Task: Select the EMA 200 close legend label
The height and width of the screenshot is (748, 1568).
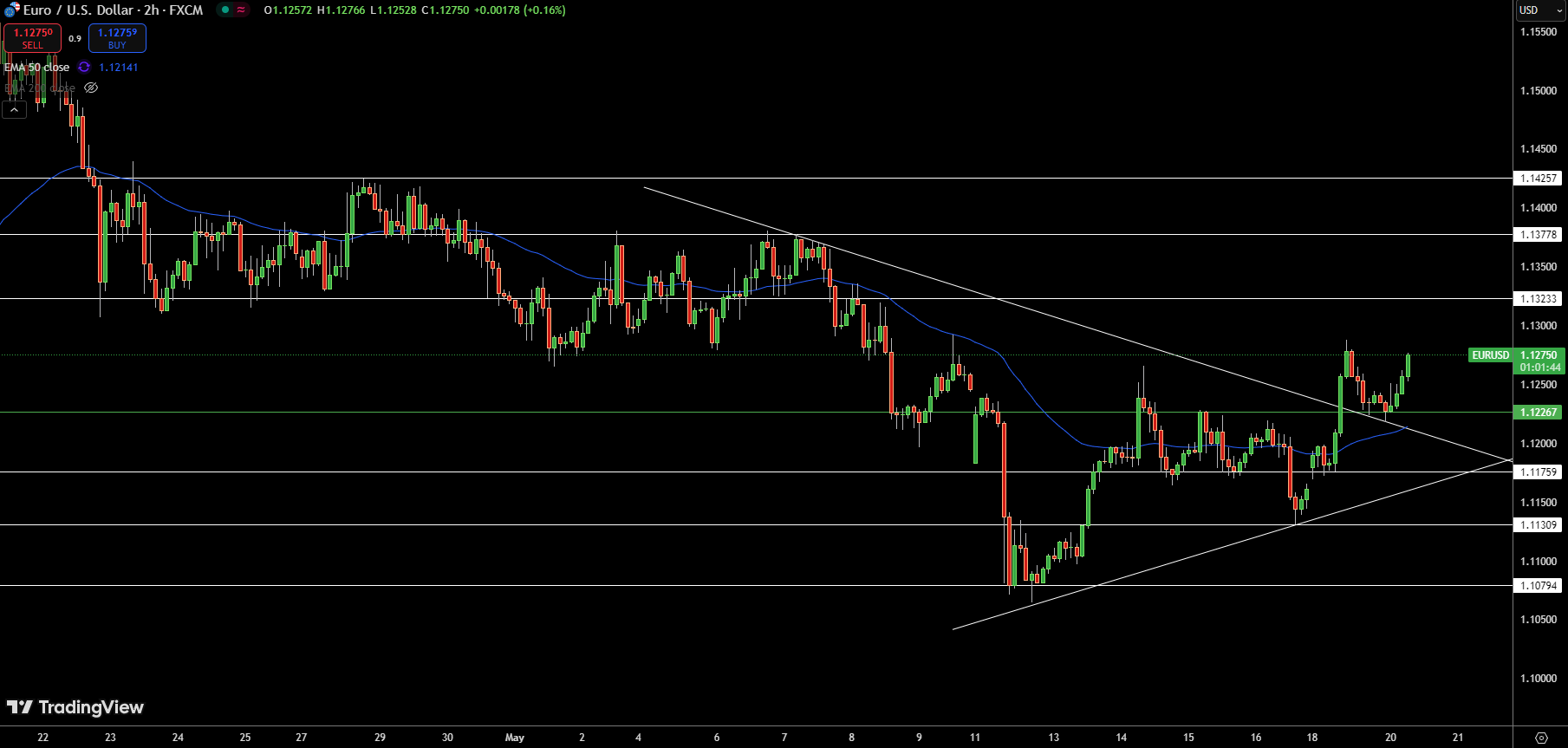Action: click(x=40, y=88)
